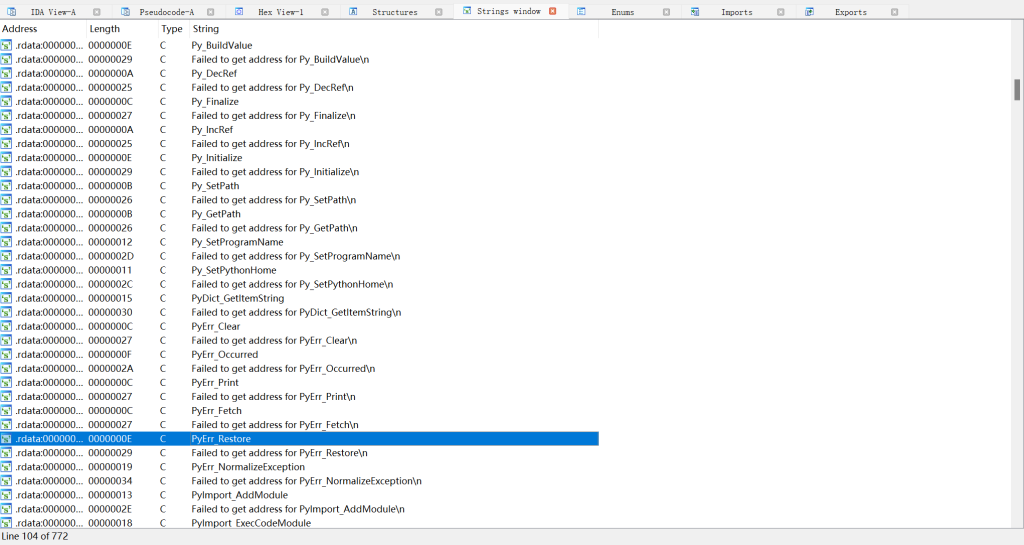Screen dimensions: 1024x545
Task: Close the Strings window tab
Action: pyautogui.click(x=553, y=12)
